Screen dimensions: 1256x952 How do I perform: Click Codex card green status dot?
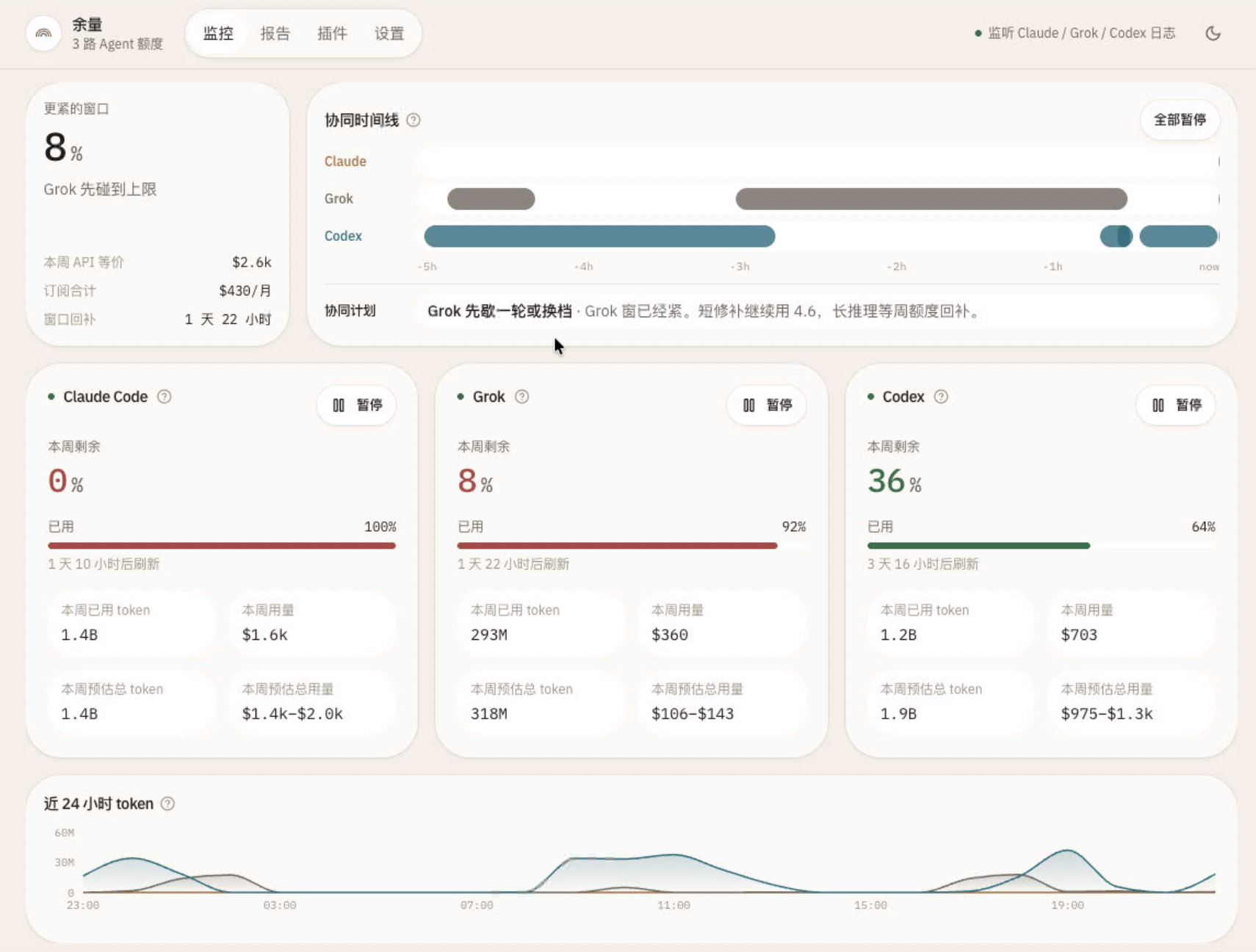870,397
